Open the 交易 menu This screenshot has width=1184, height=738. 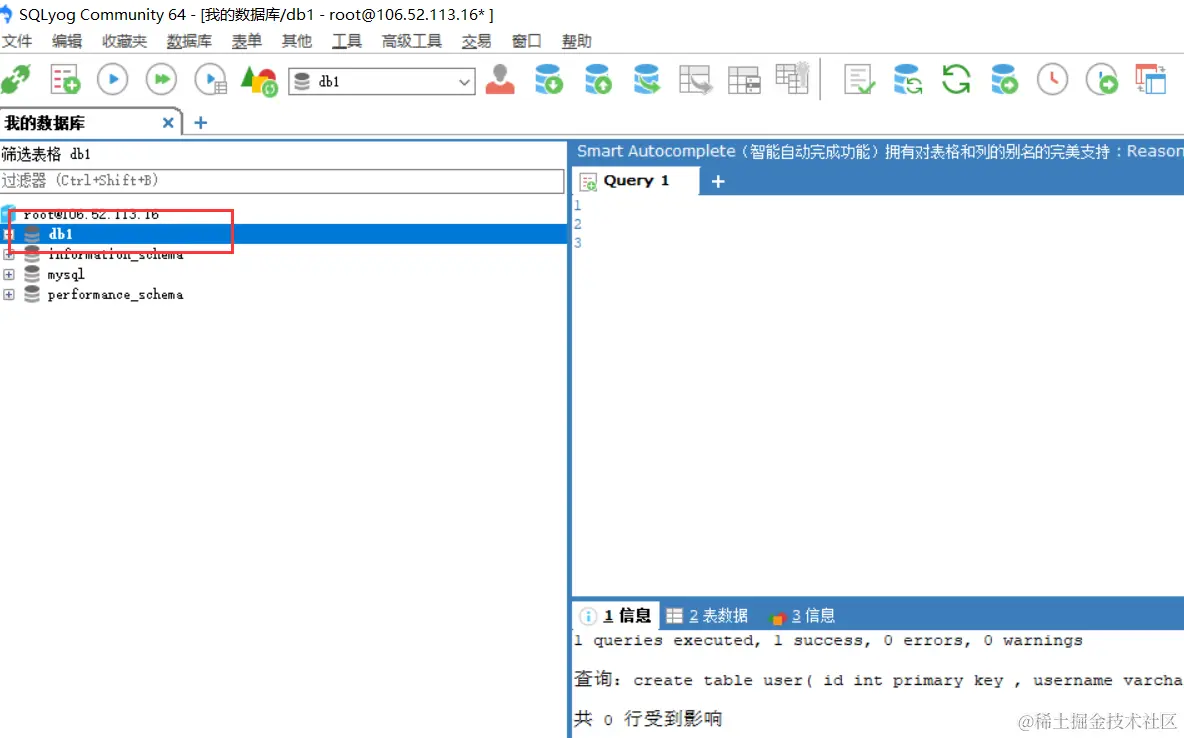pos(476,41)
